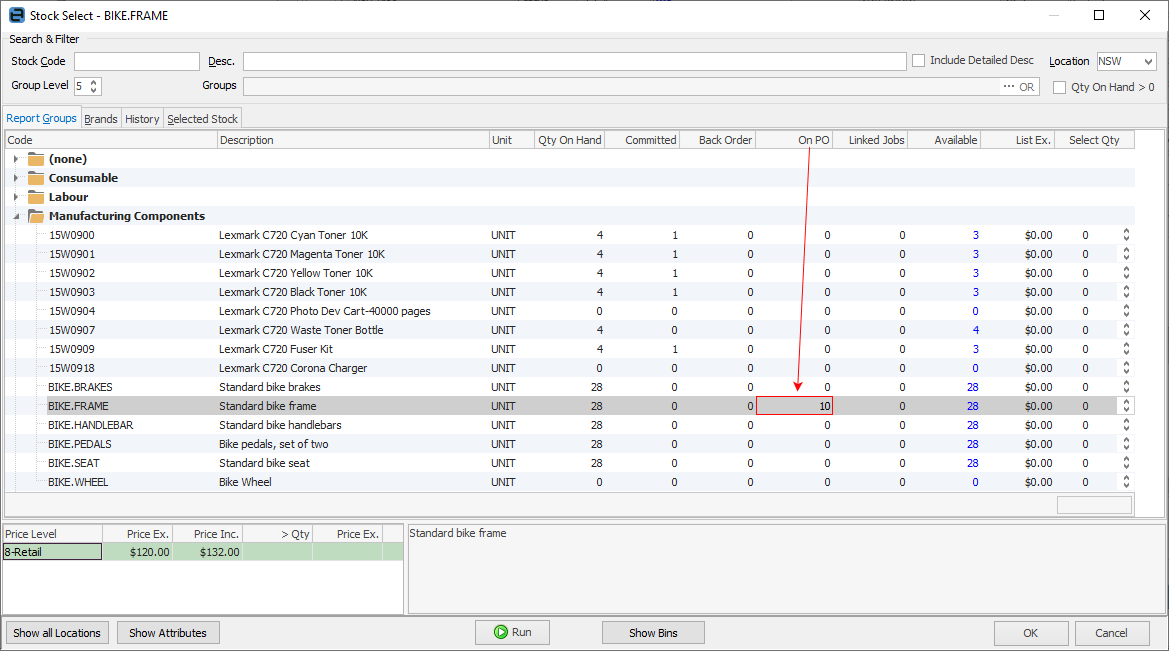Click the quantity spinner for BIKE.FRAME row
This screenshot has width=1169, height=651.
pos(1126,406)
